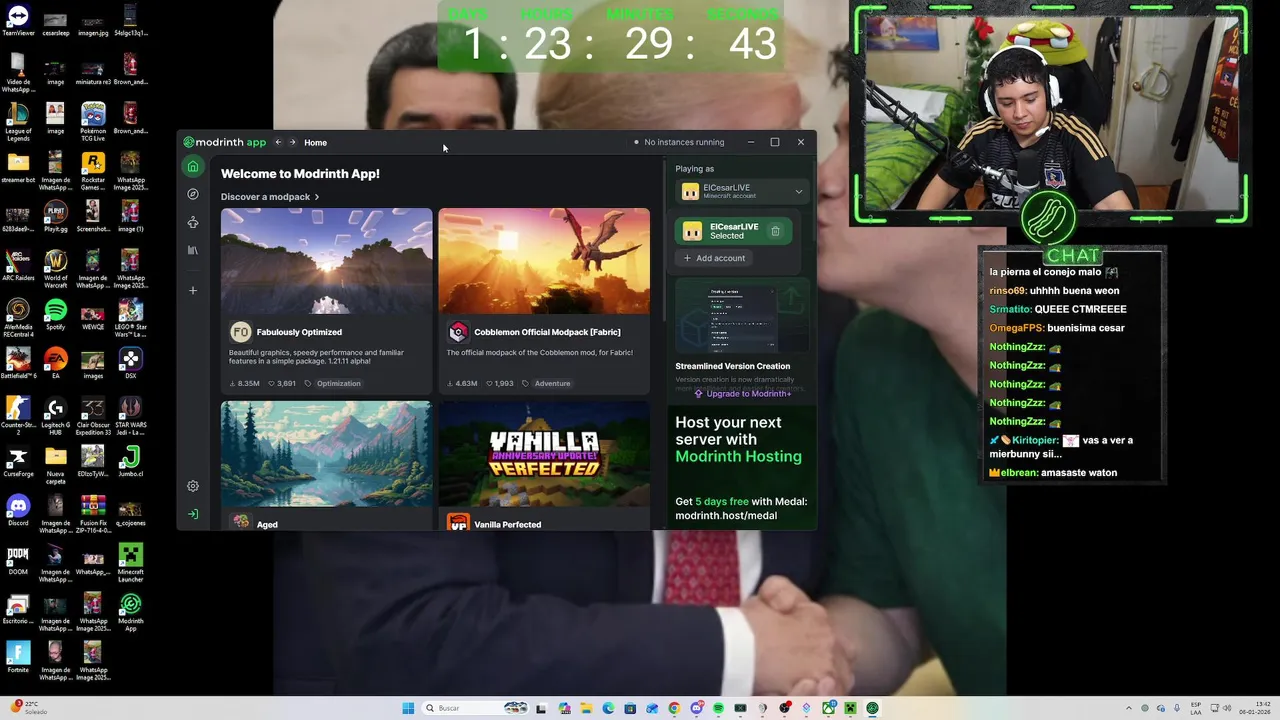The image size is (1280, 720).
Task: Show hidden system tray icons chevron
Action: [x=1129, y=708]
